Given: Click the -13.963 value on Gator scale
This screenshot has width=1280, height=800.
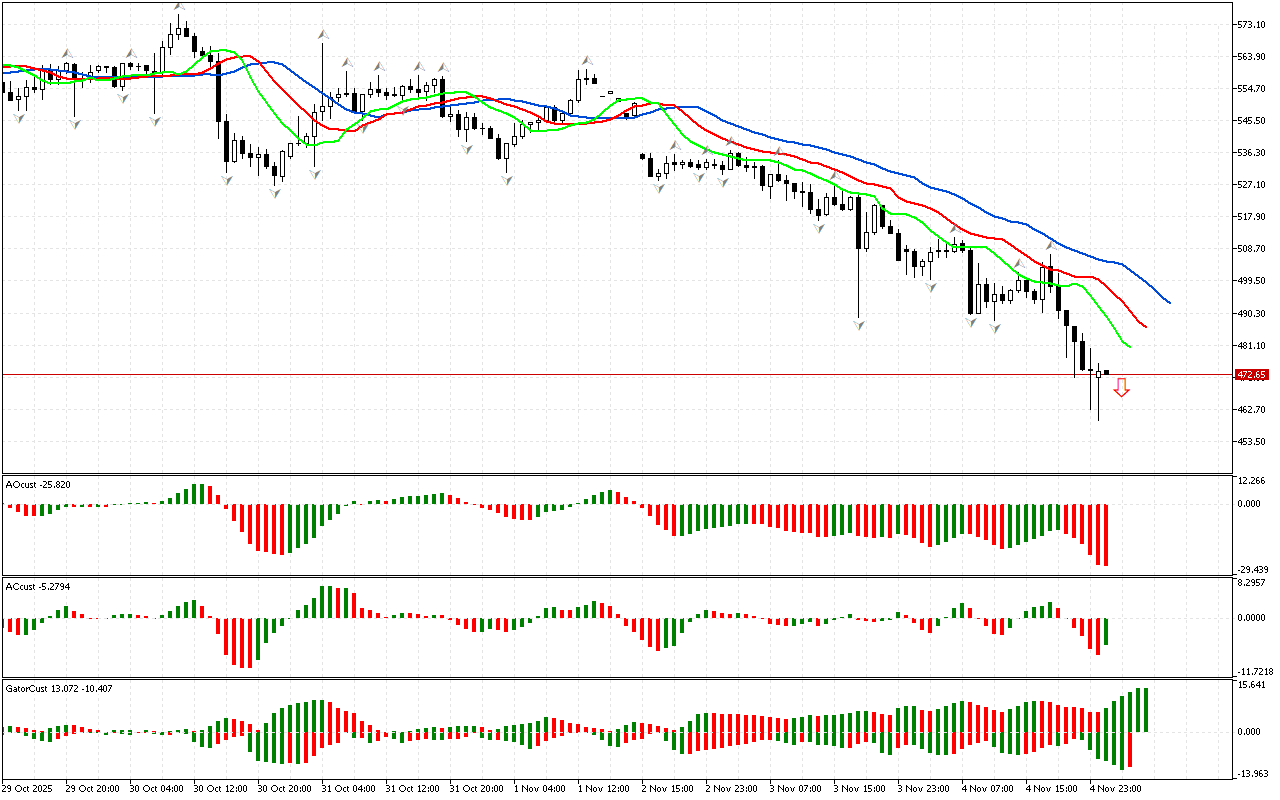Looking at the screenshot, I should [1252, 773].
